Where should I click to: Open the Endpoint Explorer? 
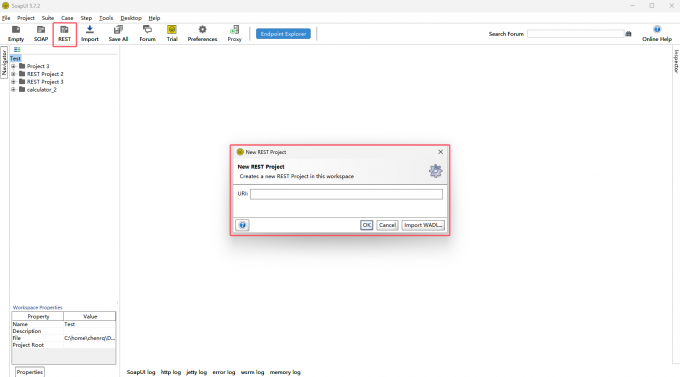click(x=283, y=34)
